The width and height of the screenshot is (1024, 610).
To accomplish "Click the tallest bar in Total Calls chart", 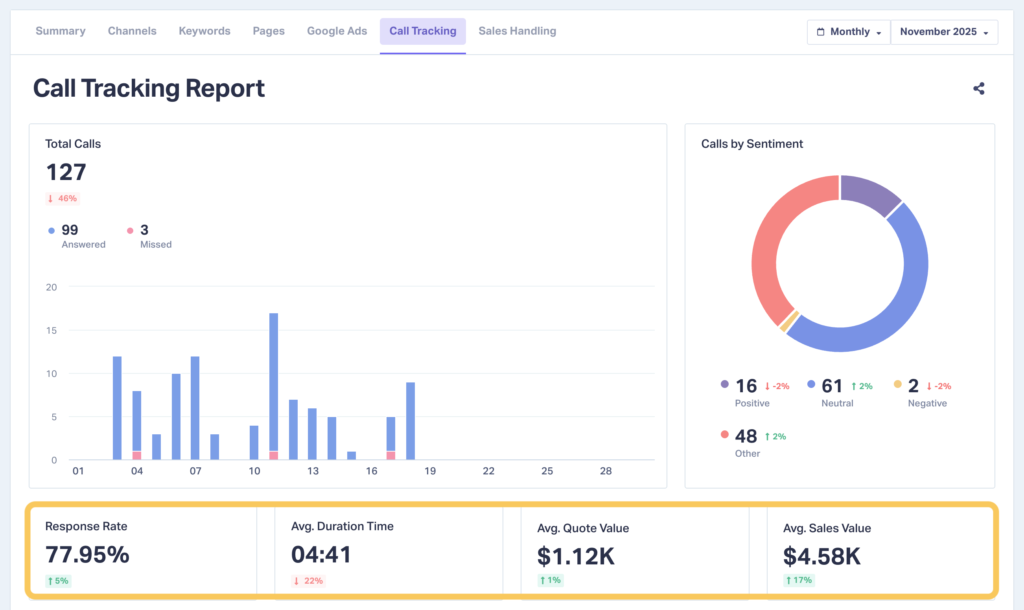I will click(x=272, y=385).
